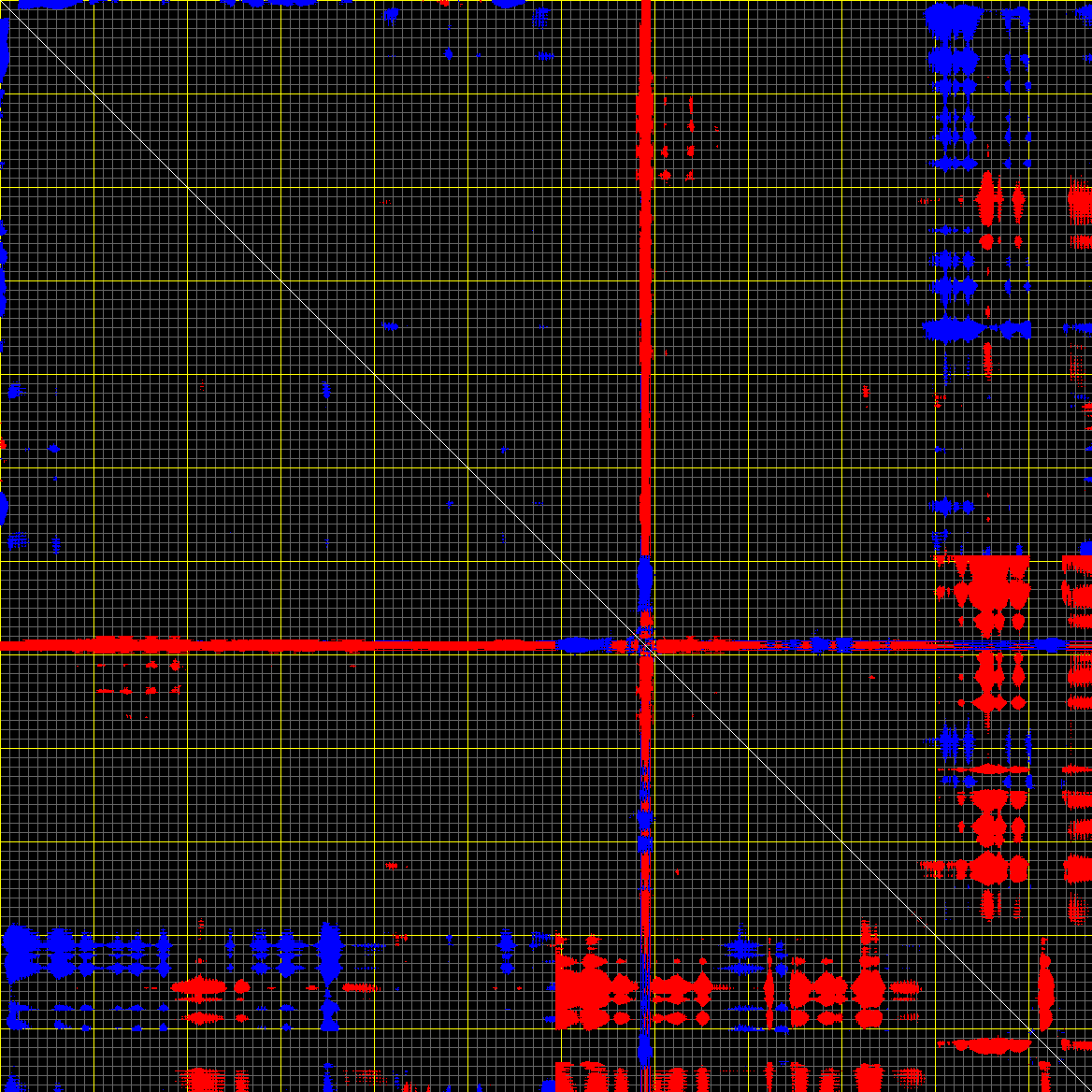Viewport: 1092px width, 1092px height.
Task: Click the isolated blue dot in upper-middle area
Action: [391, 326]
